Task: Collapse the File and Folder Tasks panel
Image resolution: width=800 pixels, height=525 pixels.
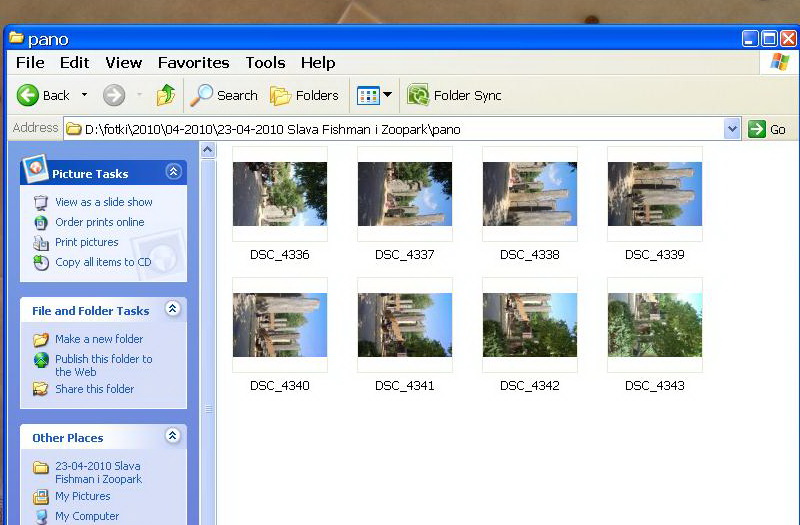Action: tap(173, 309)
